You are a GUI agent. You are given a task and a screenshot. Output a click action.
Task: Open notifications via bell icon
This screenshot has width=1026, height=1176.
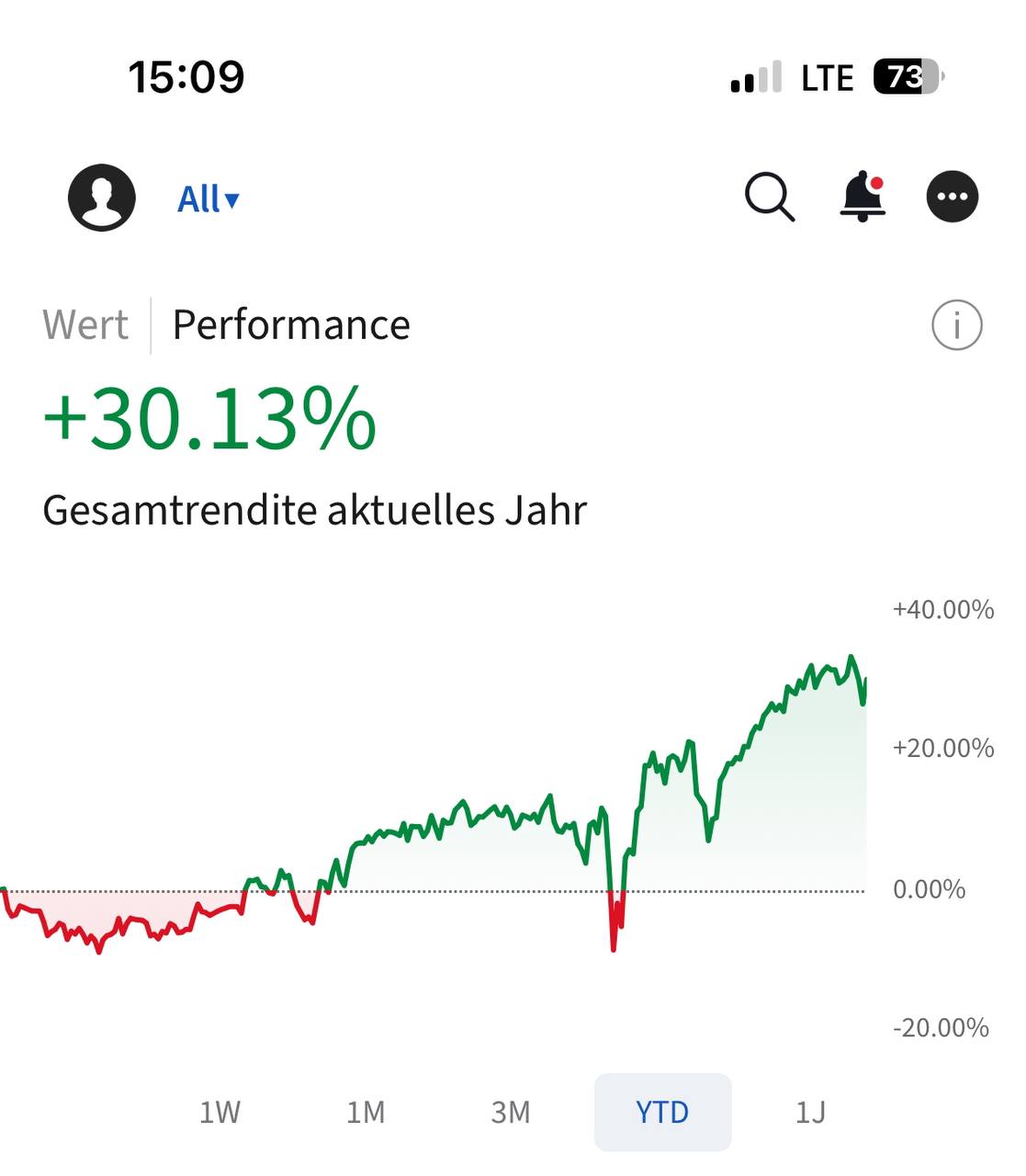click(863, 196)
